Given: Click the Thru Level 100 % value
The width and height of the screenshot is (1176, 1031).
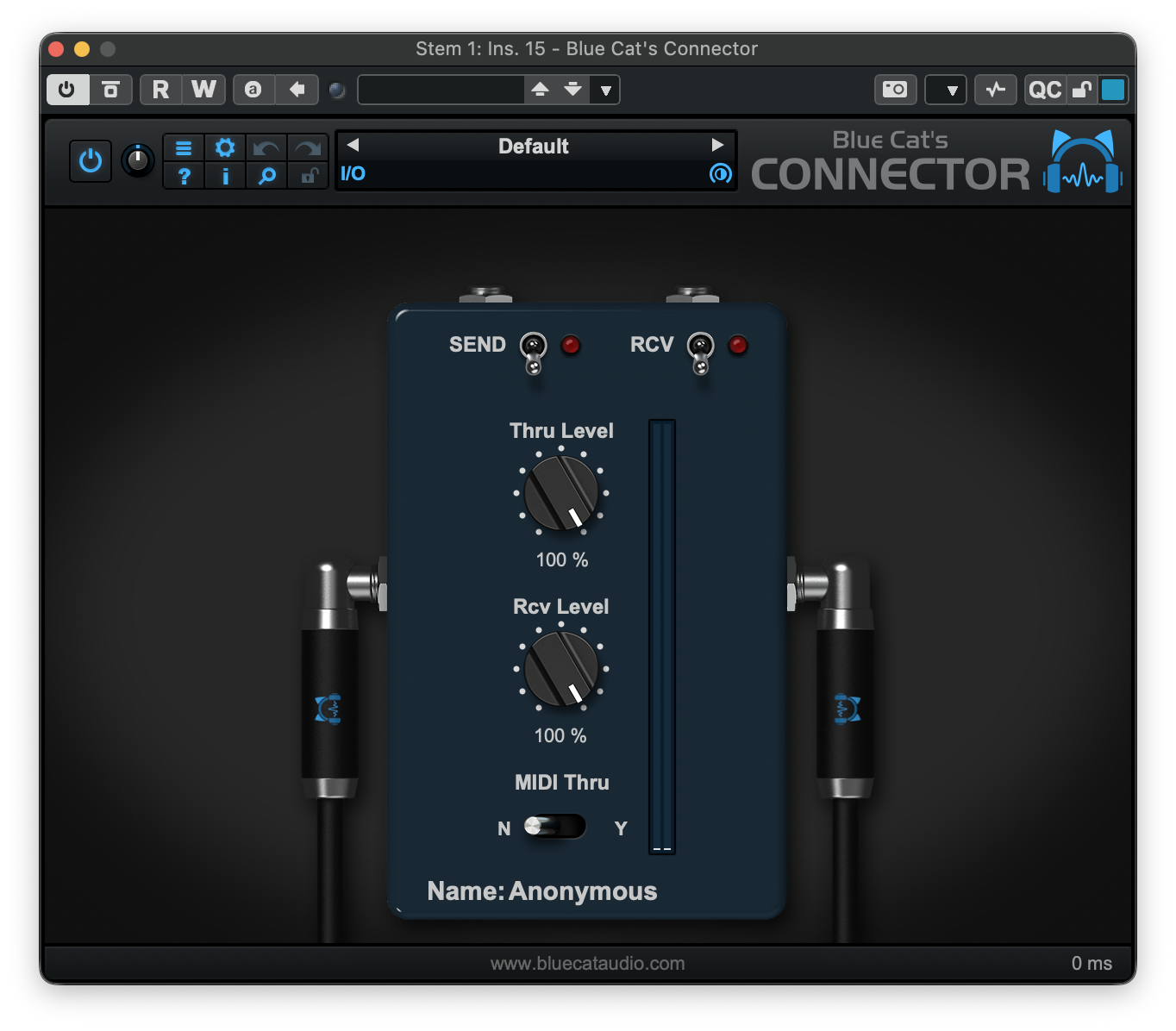Looking at the screenshot, I should (562, 560).
